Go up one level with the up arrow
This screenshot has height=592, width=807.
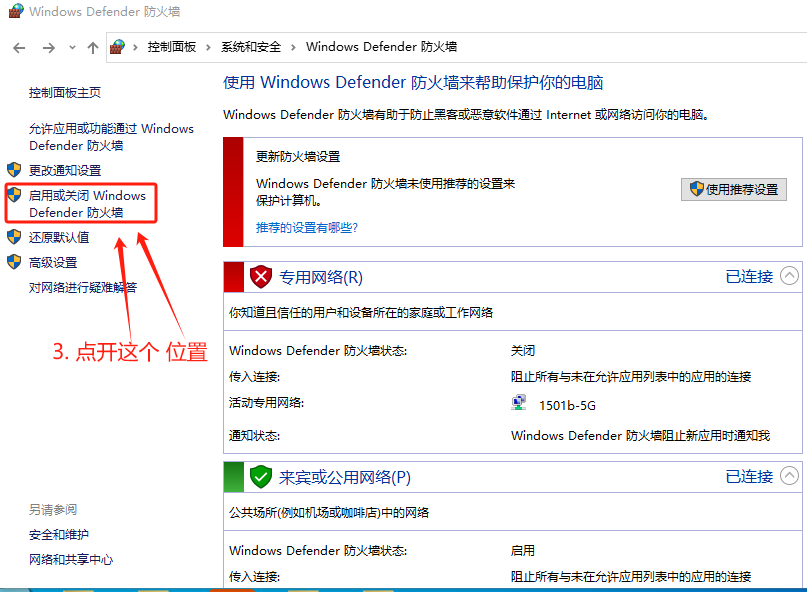click(x=93, y=47)
